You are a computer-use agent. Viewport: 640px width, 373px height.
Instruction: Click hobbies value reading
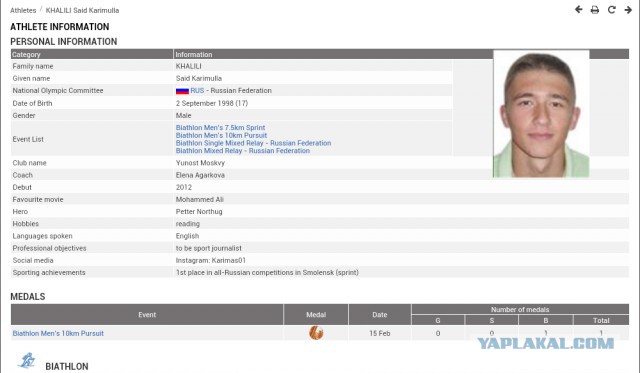coord(188,224)
